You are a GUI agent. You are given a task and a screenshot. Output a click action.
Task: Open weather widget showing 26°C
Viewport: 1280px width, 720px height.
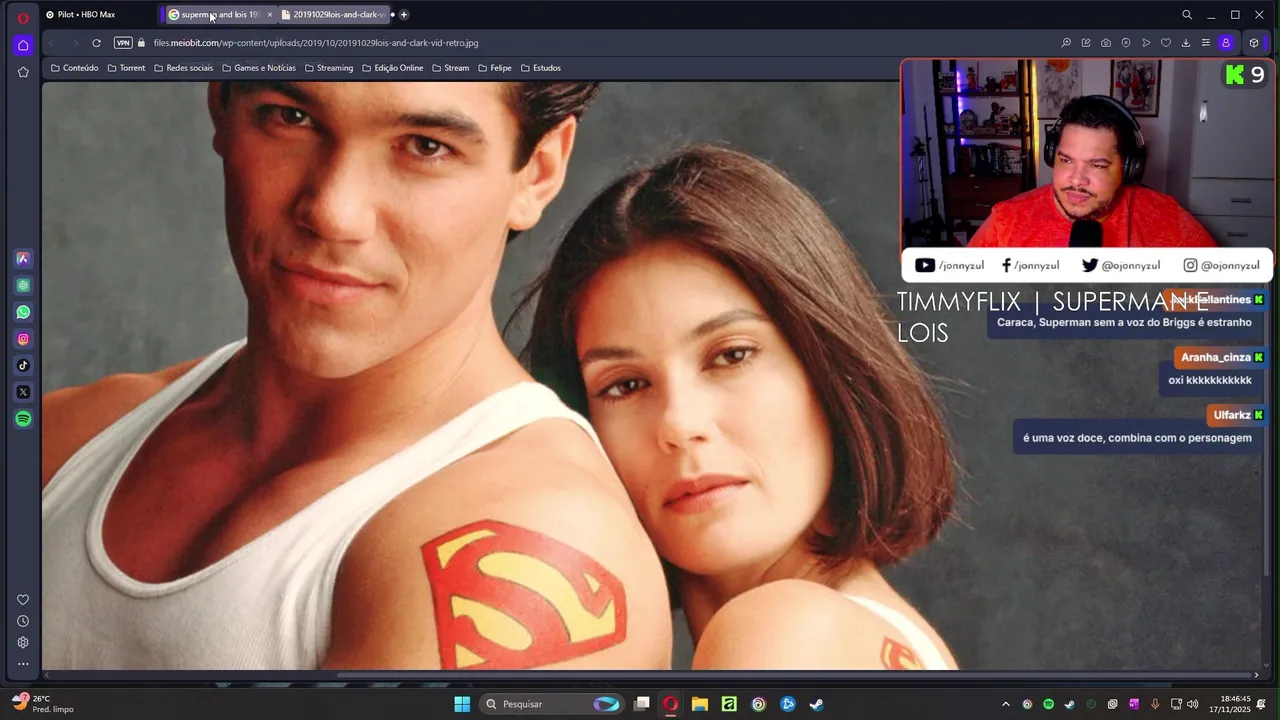click(x=42, y=704)
